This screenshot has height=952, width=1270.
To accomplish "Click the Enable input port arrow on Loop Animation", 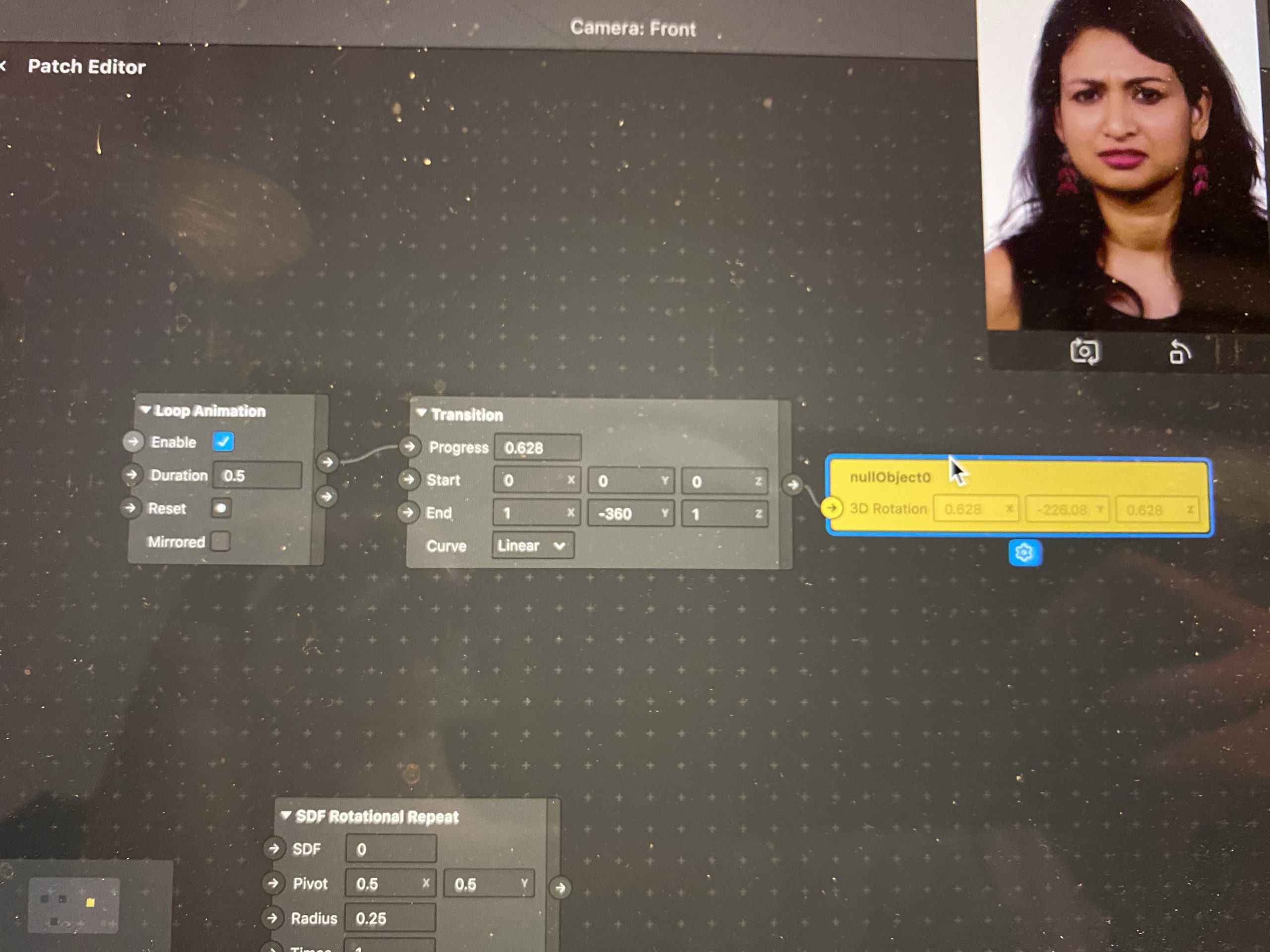I will click(x=133, y=442).
